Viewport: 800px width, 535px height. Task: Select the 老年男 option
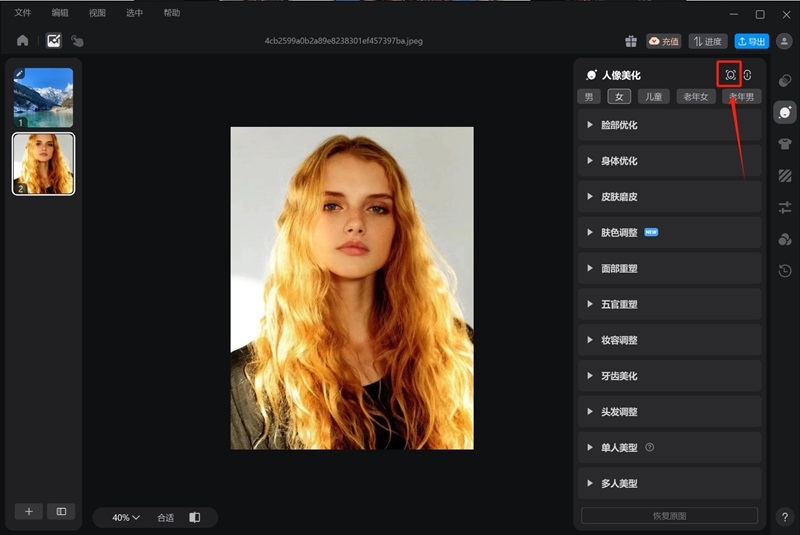pyautogui.click(x=741, y=97)
